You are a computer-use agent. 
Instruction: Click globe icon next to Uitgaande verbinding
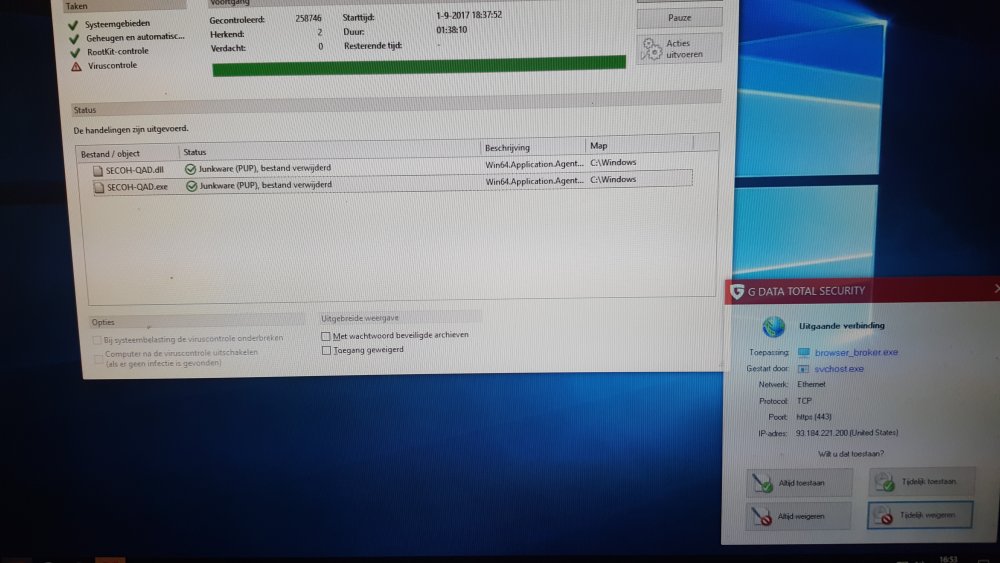[774, 326]
